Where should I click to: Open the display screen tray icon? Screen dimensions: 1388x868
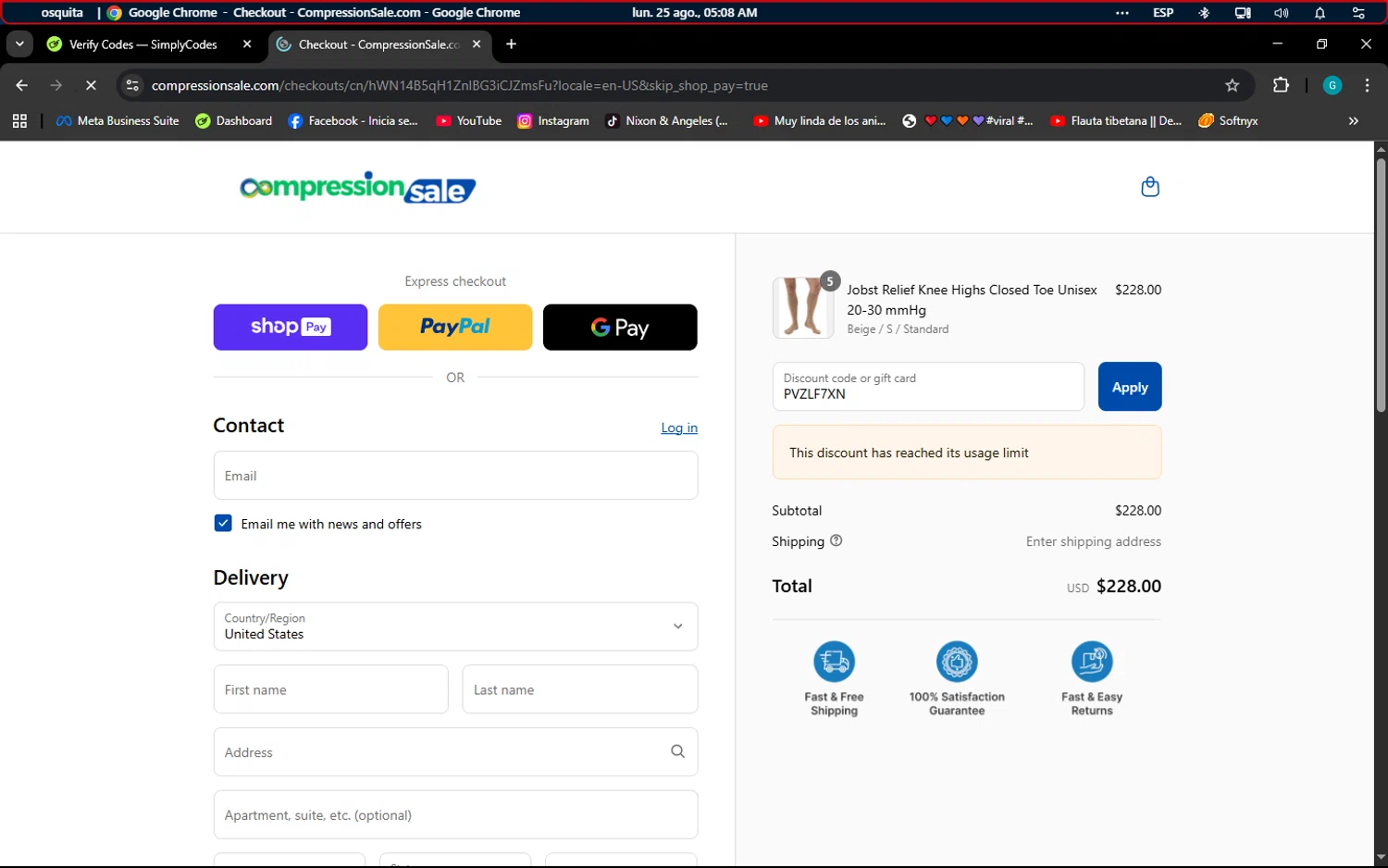point(1243,13)
